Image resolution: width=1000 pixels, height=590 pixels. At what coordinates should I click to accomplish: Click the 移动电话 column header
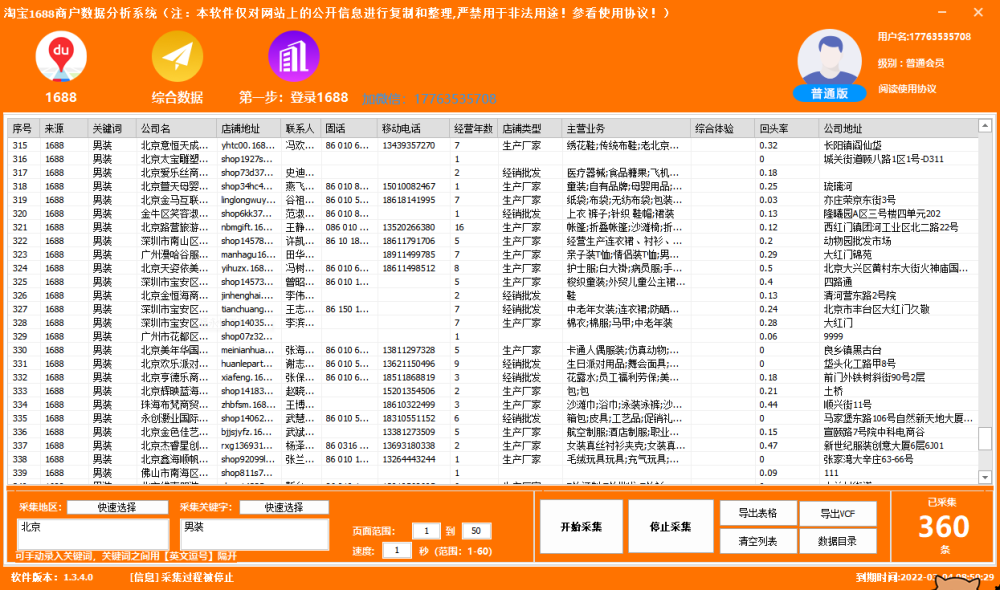[413, 128]
